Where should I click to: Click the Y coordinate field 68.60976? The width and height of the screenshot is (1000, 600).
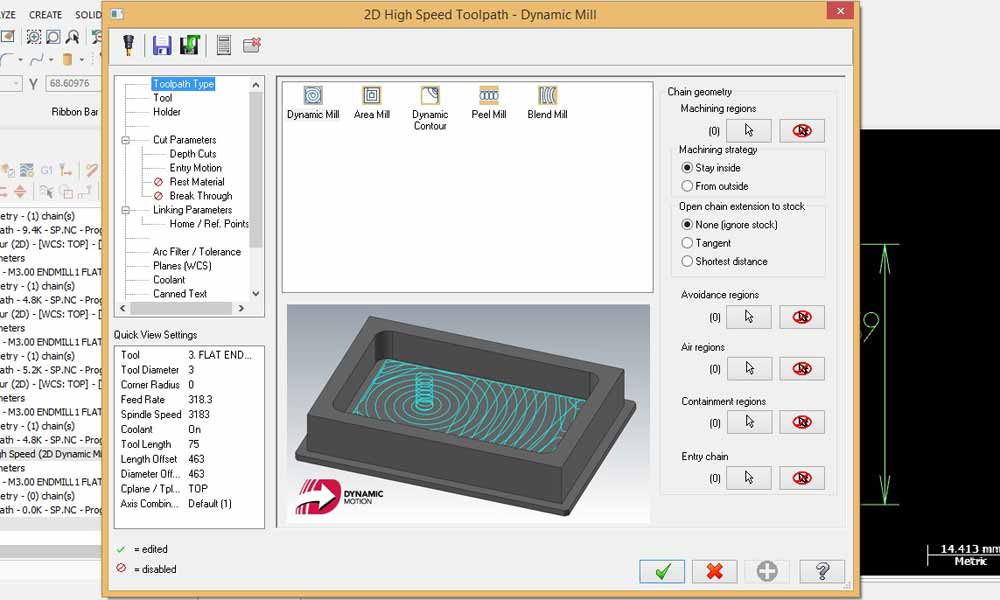tap(73, 84)
